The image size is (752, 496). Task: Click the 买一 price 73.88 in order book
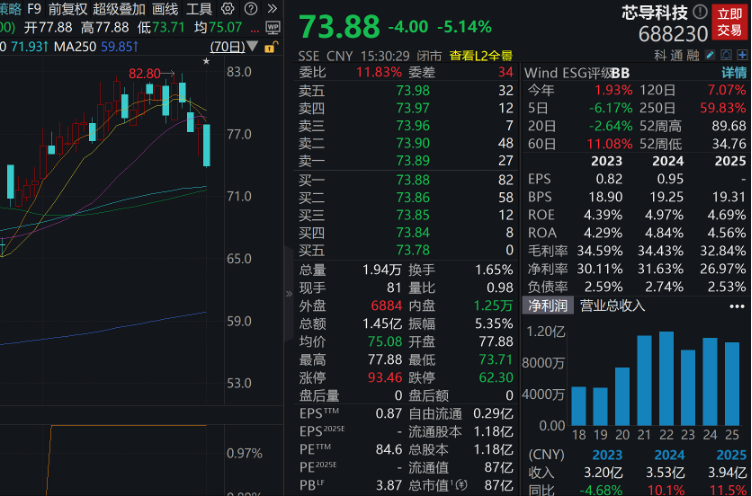pos(413,180)
